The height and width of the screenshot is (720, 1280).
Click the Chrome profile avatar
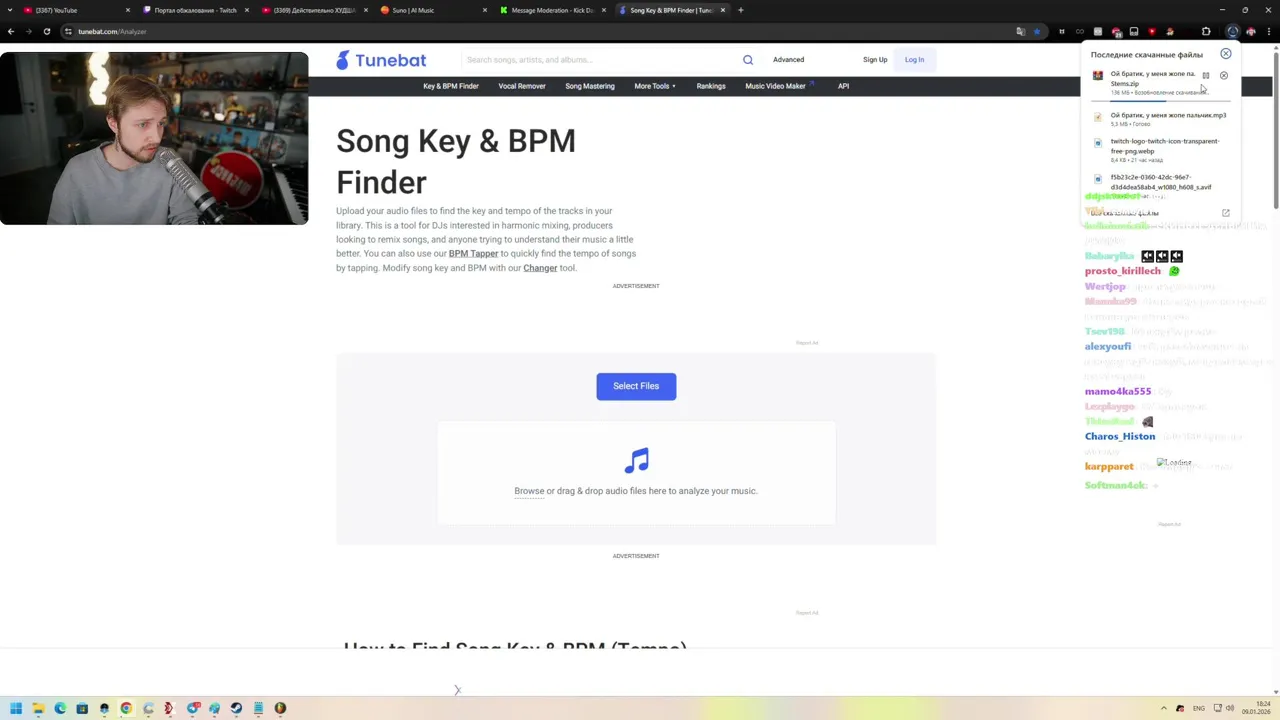[1251, 31]
